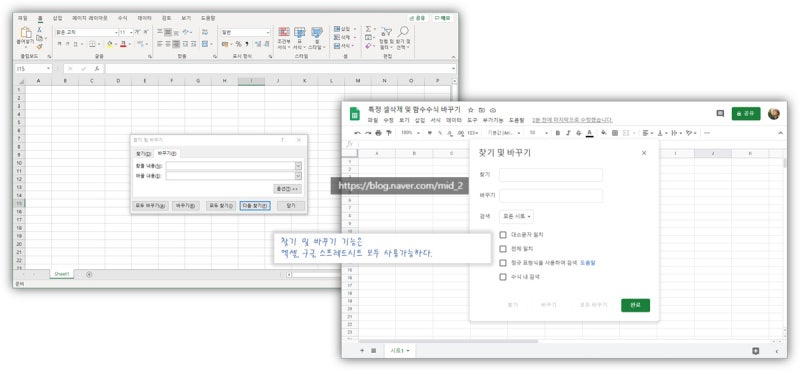
Task: Close the Google Sheets find and replace dialog
Action: tap(644, 153)
